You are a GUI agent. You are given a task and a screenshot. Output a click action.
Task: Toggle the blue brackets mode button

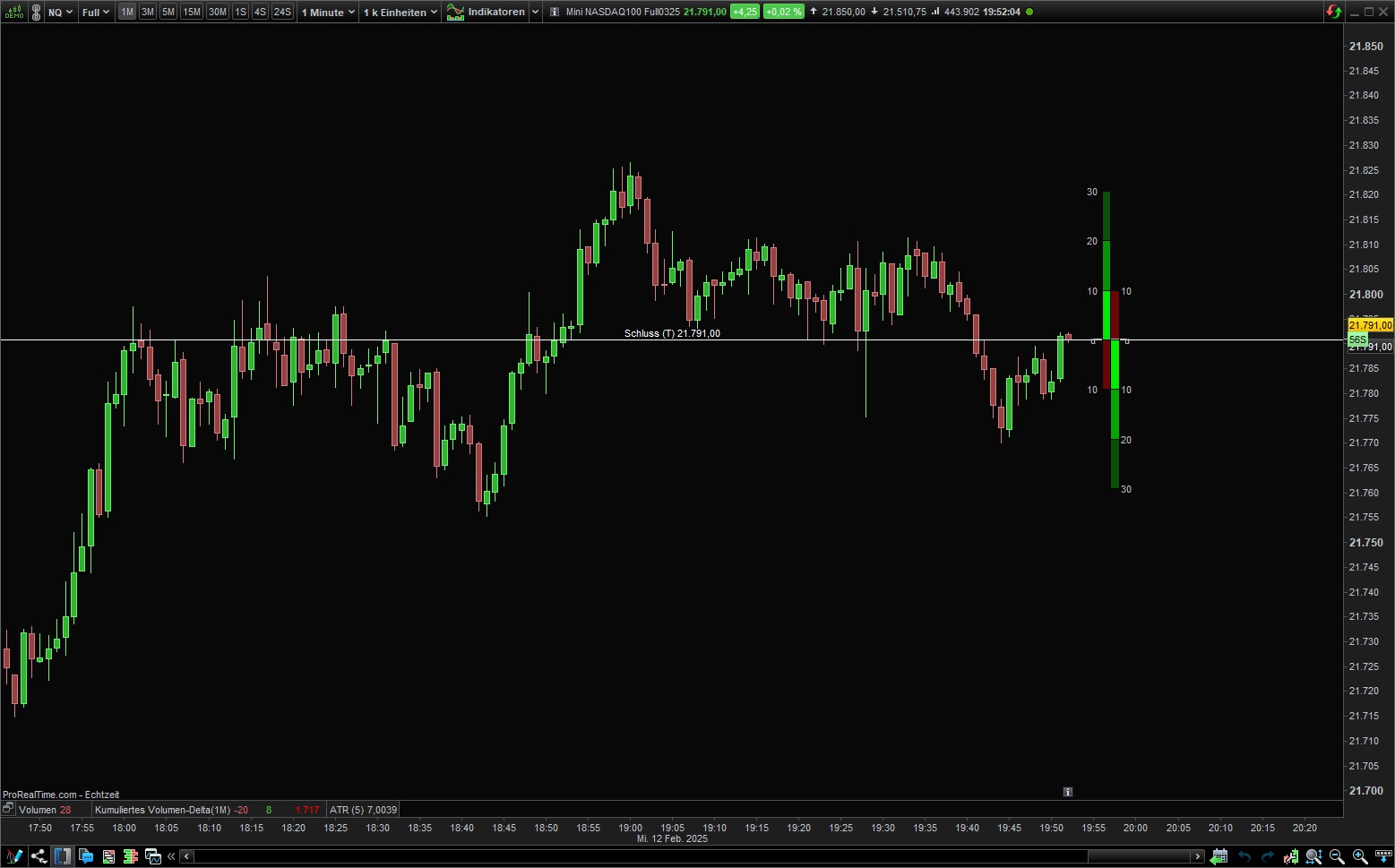[62, 856]
